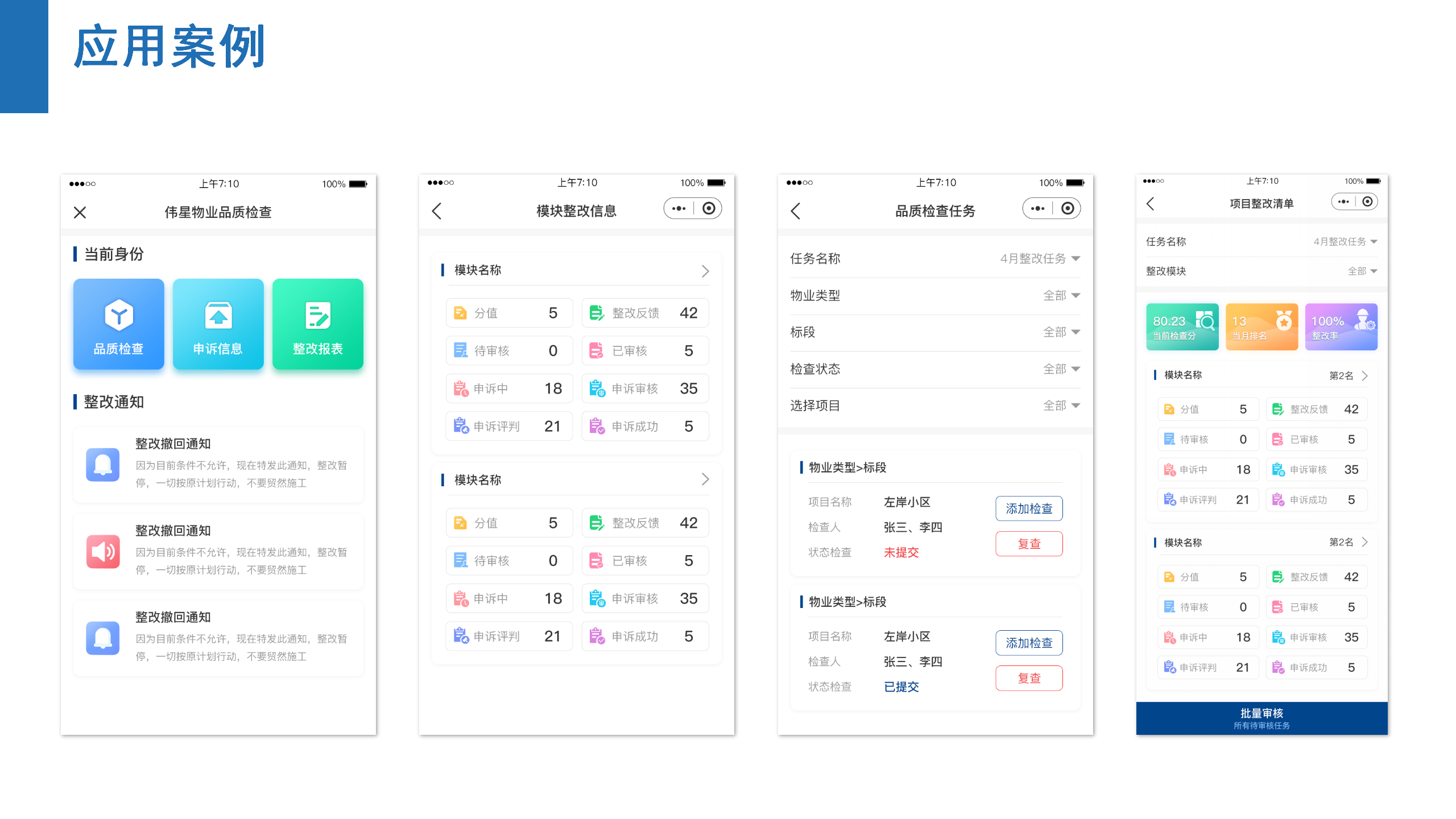Open the ... menu on 模块整改信息 page
The width and height of the screenshot is (1456, 819).
678,208
